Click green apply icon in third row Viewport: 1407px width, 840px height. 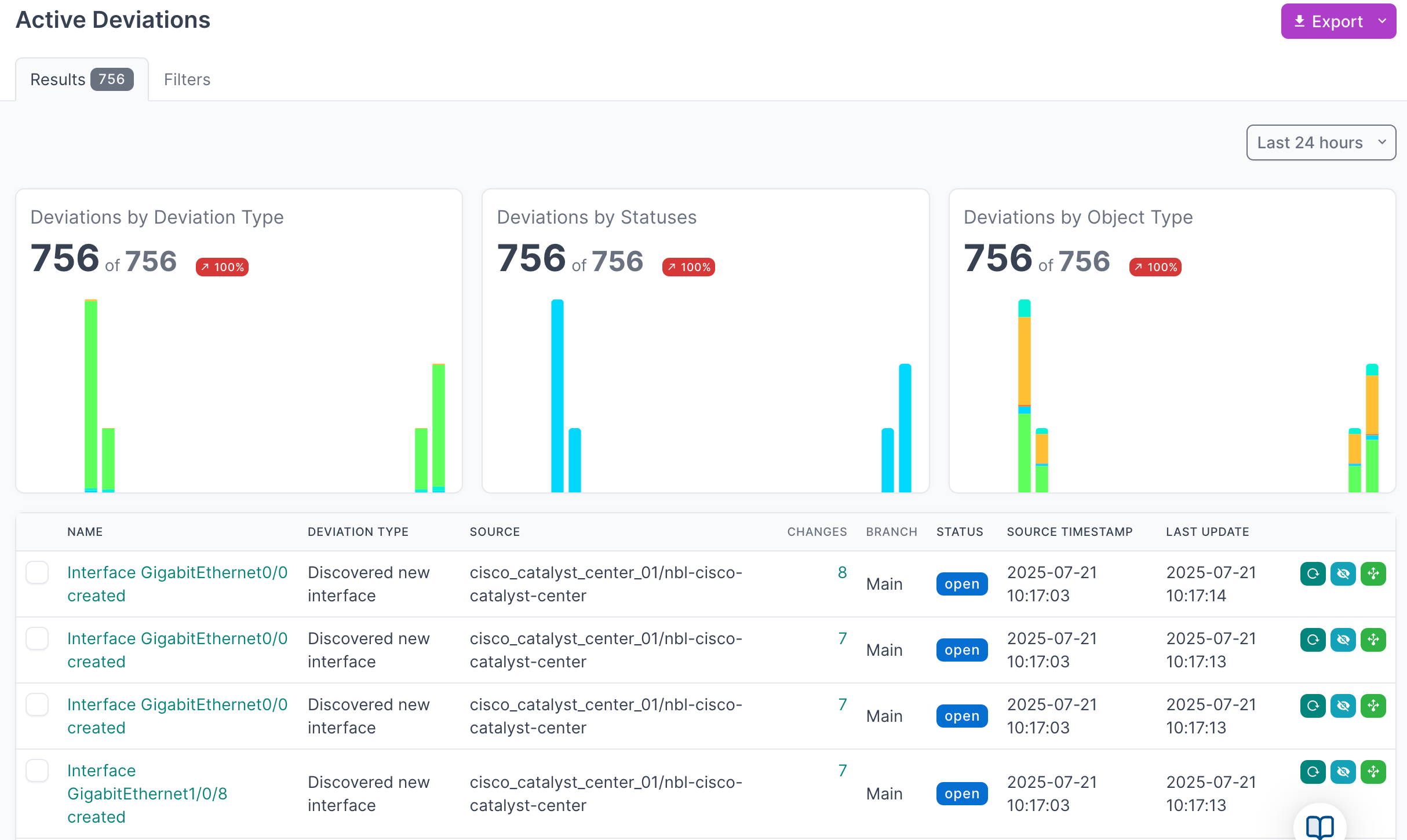click(x=1373, y=706)
